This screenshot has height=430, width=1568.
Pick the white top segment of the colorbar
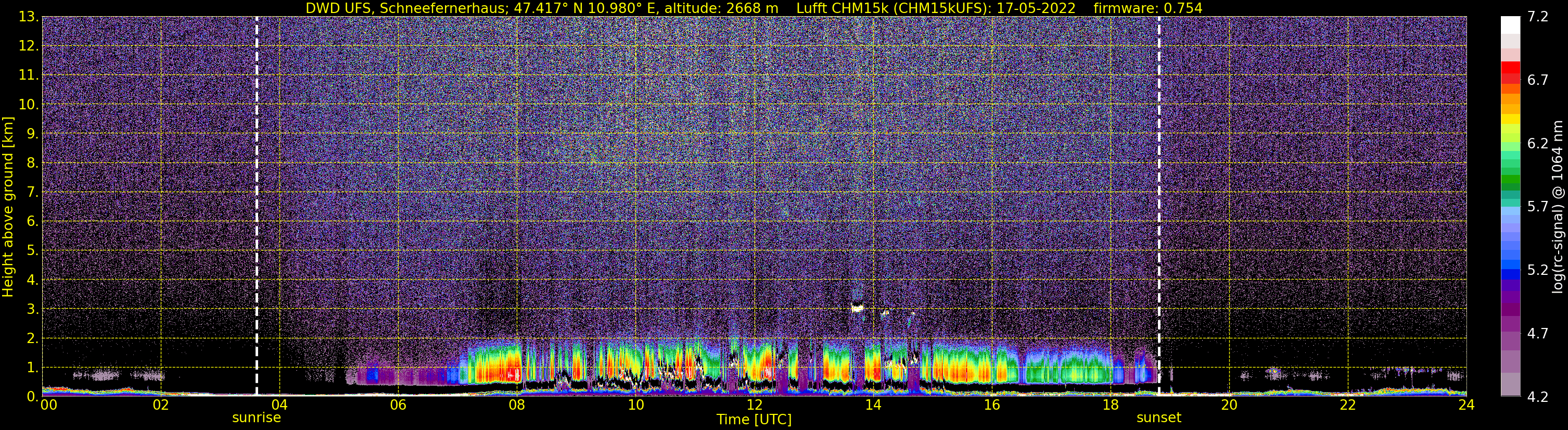tap(1510, 25)
